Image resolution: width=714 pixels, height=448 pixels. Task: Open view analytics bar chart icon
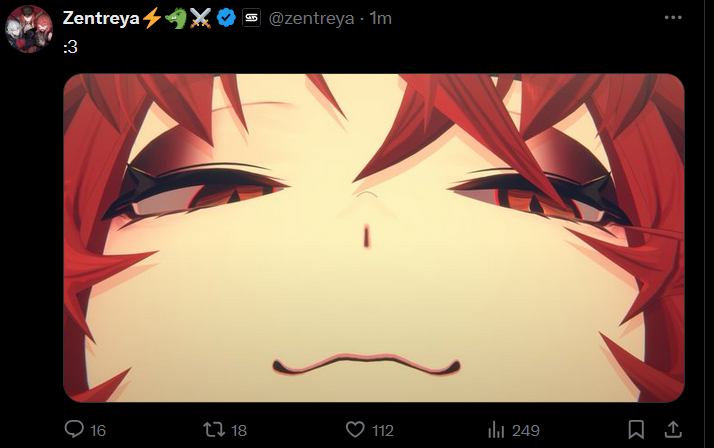coord(496,429)
